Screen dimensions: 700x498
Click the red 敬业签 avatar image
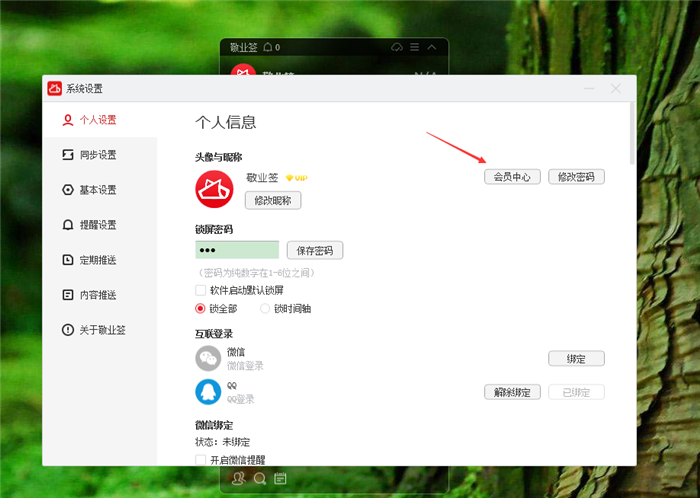[214, 188]
